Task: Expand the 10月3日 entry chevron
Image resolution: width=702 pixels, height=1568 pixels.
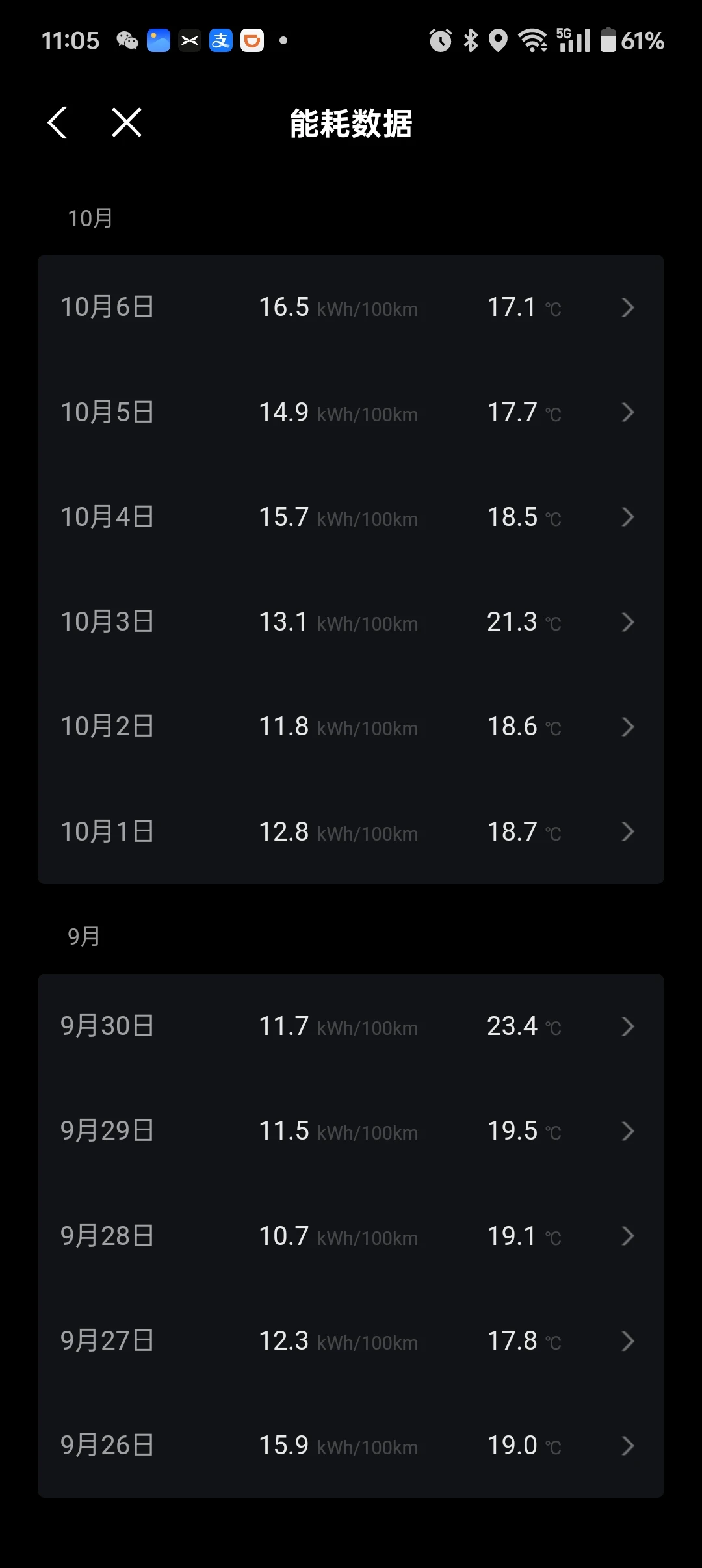Action: (627, 622)
